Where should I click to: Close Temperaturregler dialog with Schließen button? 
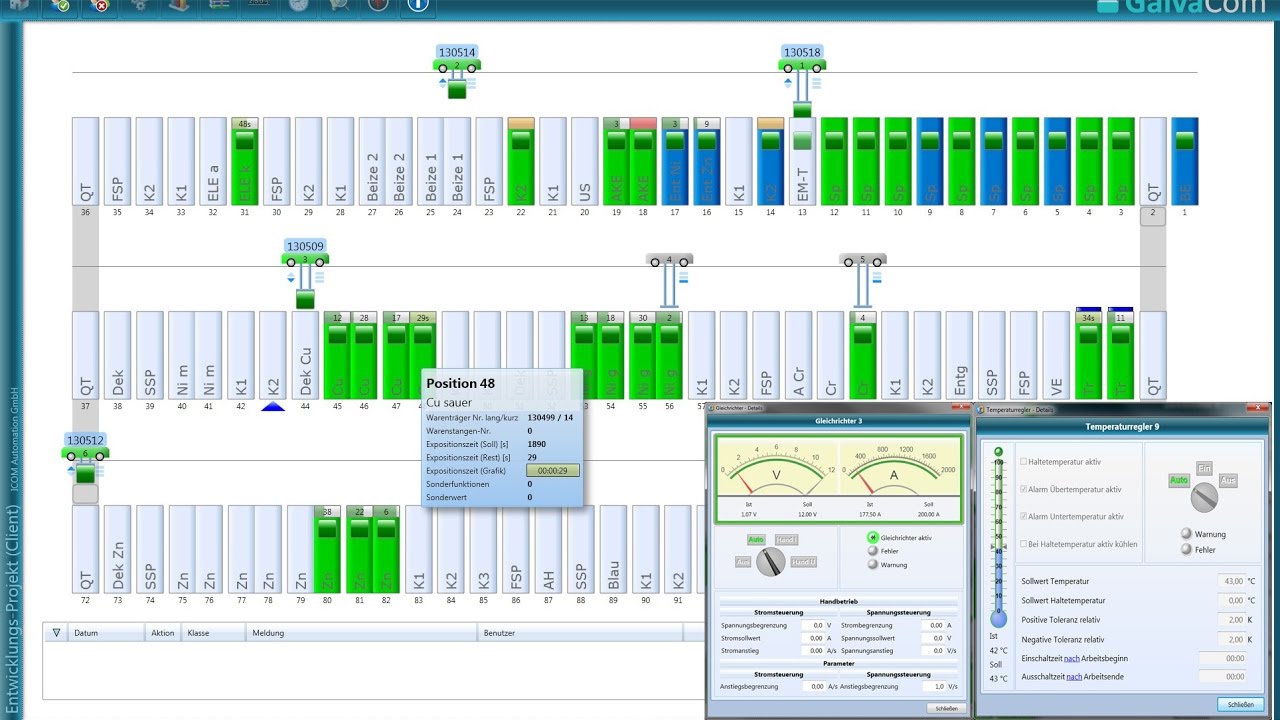tap(1240, 704)
